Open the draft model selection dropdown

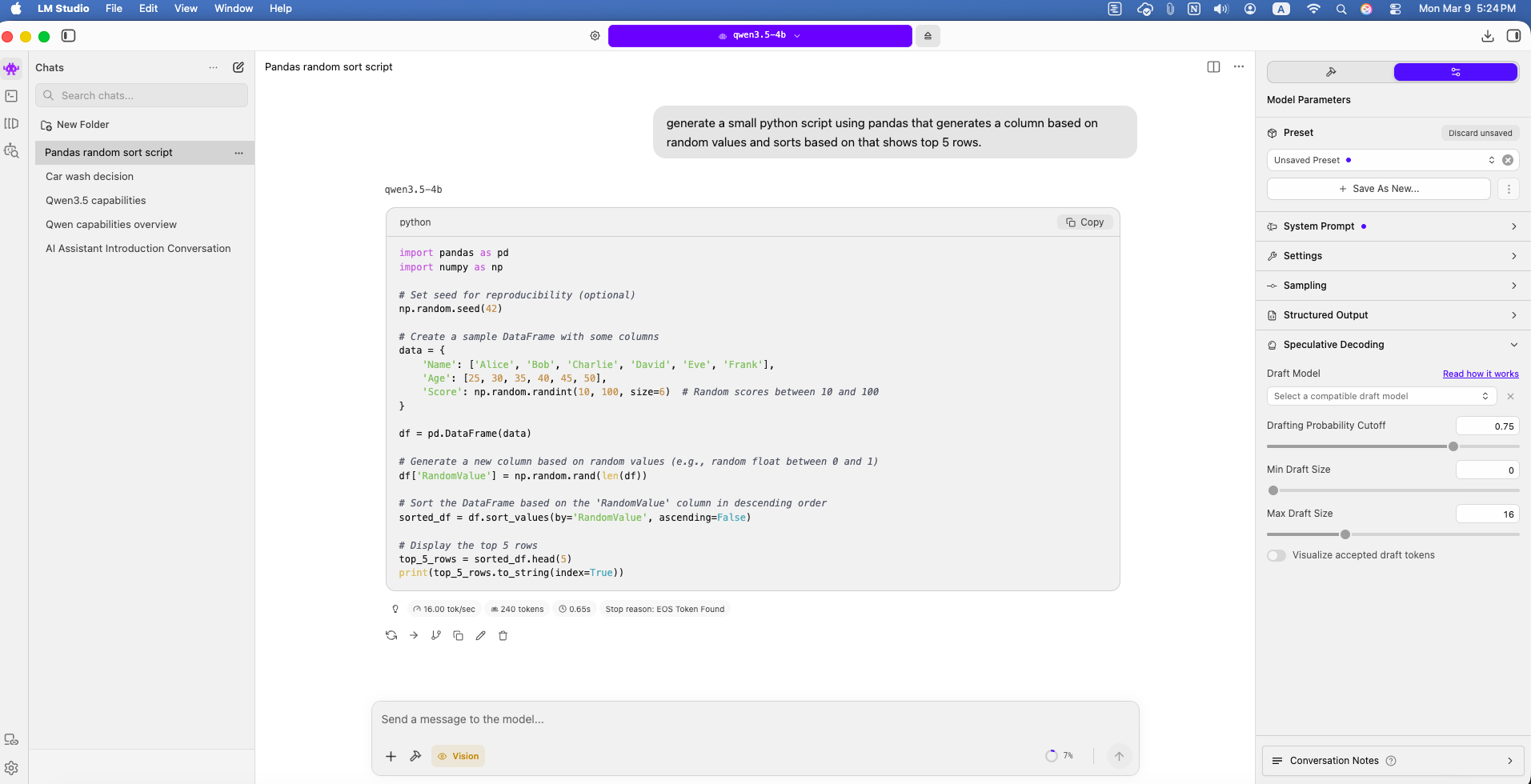pos(1381,396)
